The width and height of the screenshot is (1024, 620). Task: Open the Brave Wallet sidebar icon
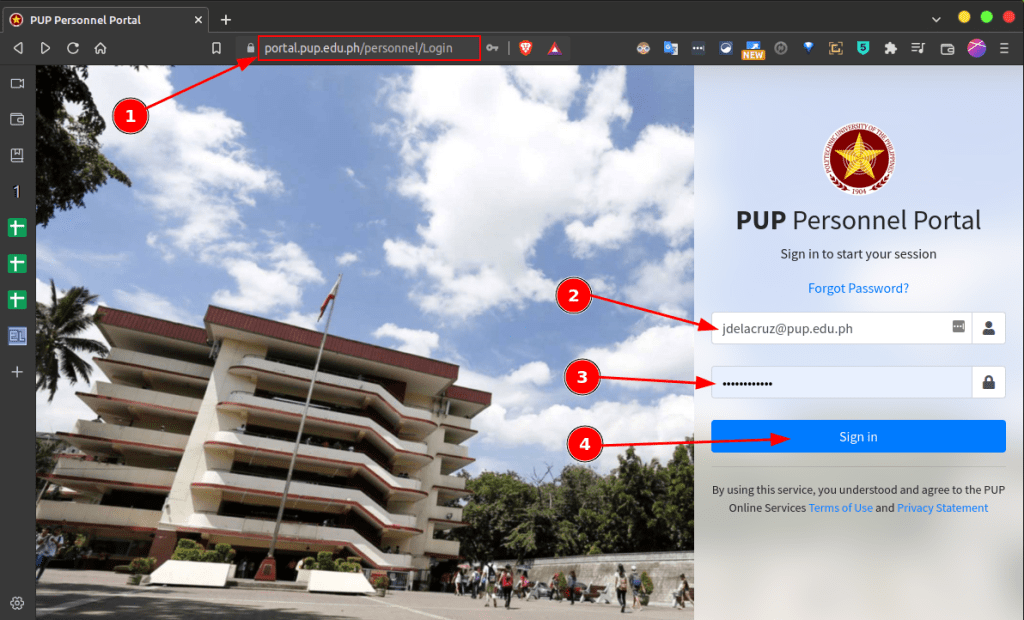[17, 119]
